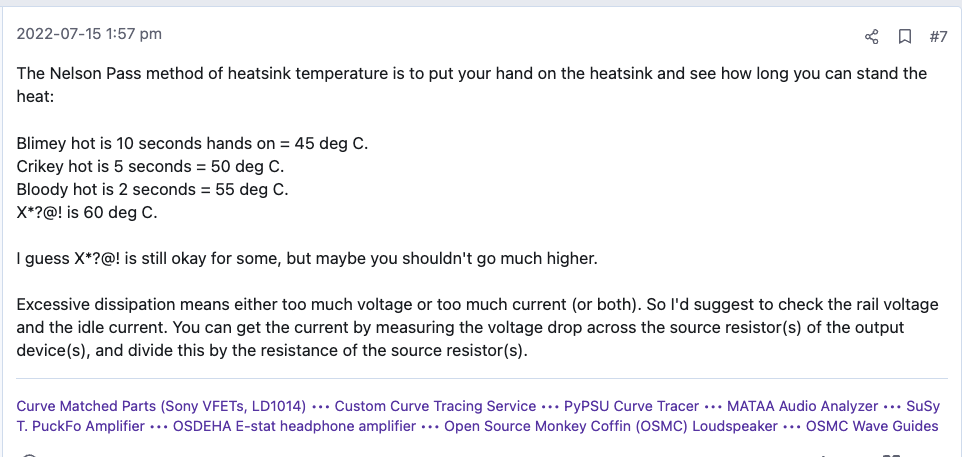Viewport: 962px width, 457px height.
Task: Go to the OSMC Wave Guides link
Action: click(x=871, y=426)
